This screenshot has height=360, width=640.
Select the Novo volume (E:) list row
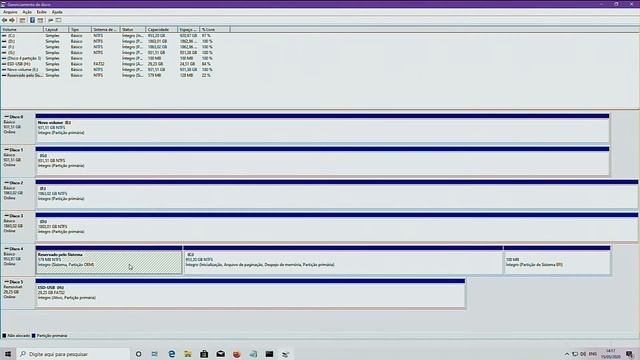[x=107, y=70]
